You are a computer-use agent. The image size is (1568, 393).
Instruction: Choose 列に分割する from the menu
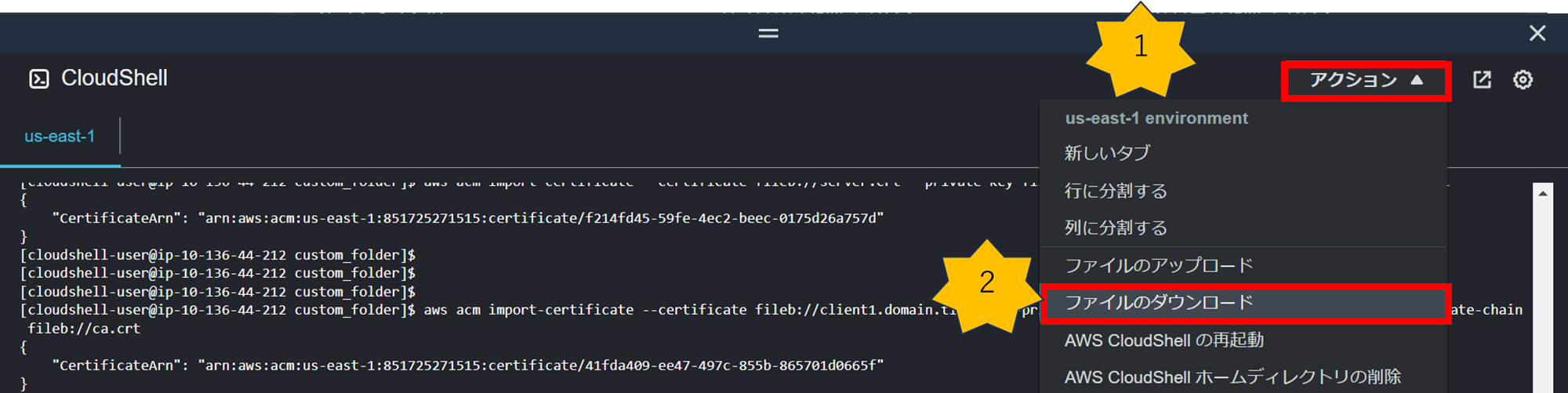click(x=1243, y=227)
